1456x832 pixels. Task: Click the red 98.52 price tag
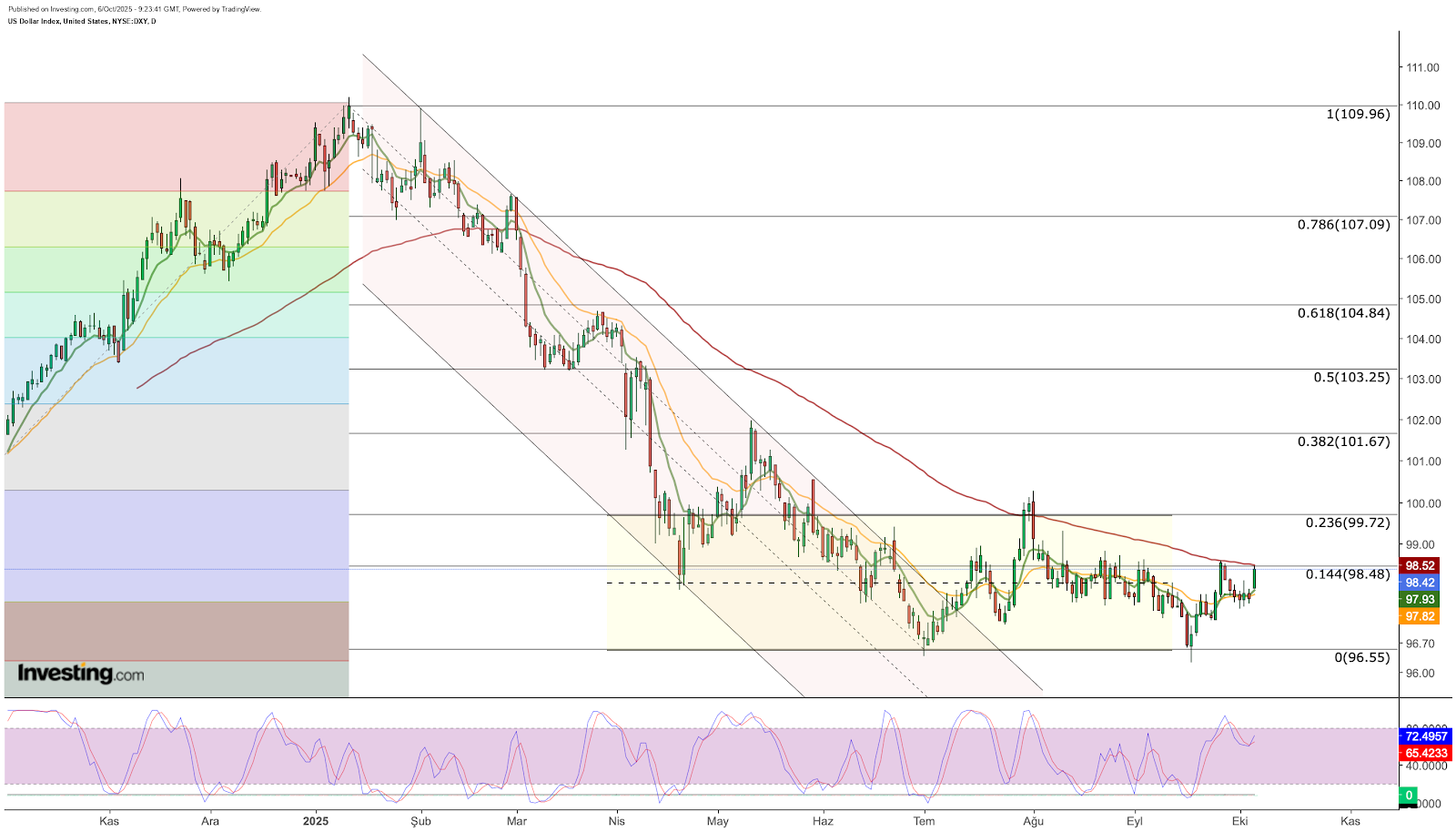pos(1420,565)
